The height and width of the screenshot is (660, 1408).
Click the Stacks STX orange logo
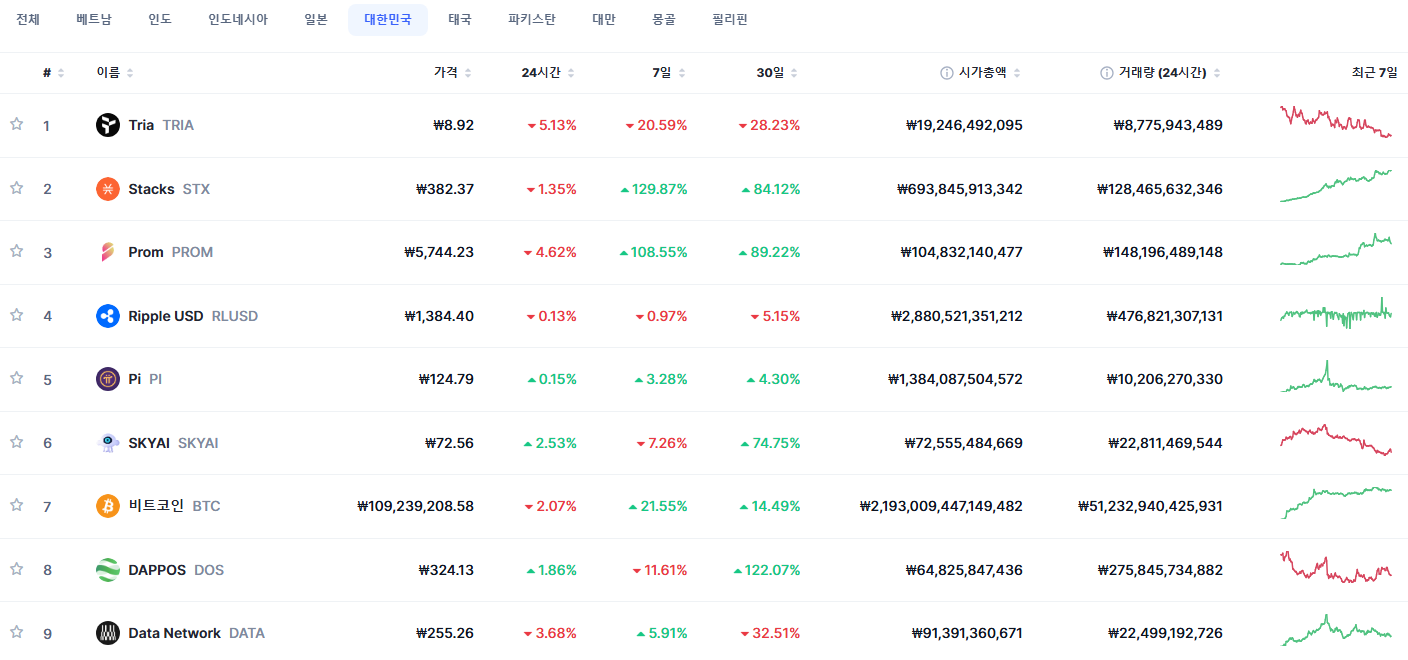[x=108, y=189]
